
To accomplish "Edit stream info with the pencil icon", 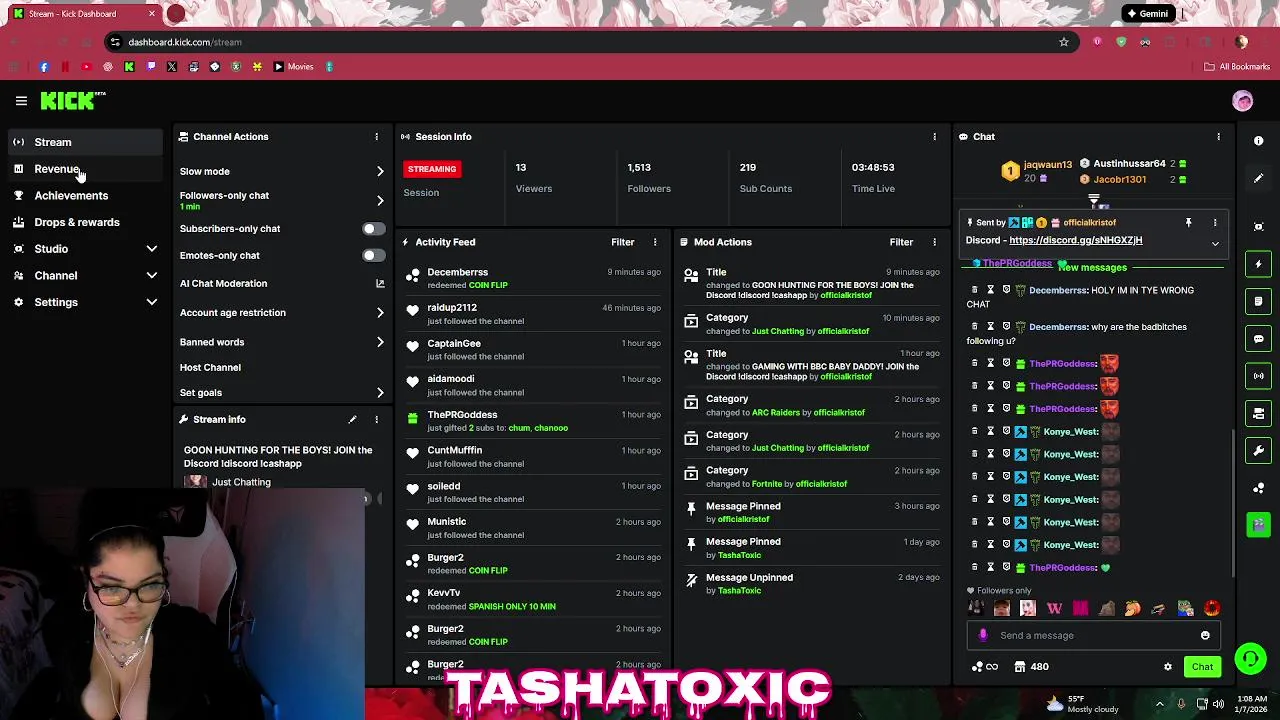I will (352, 420).
